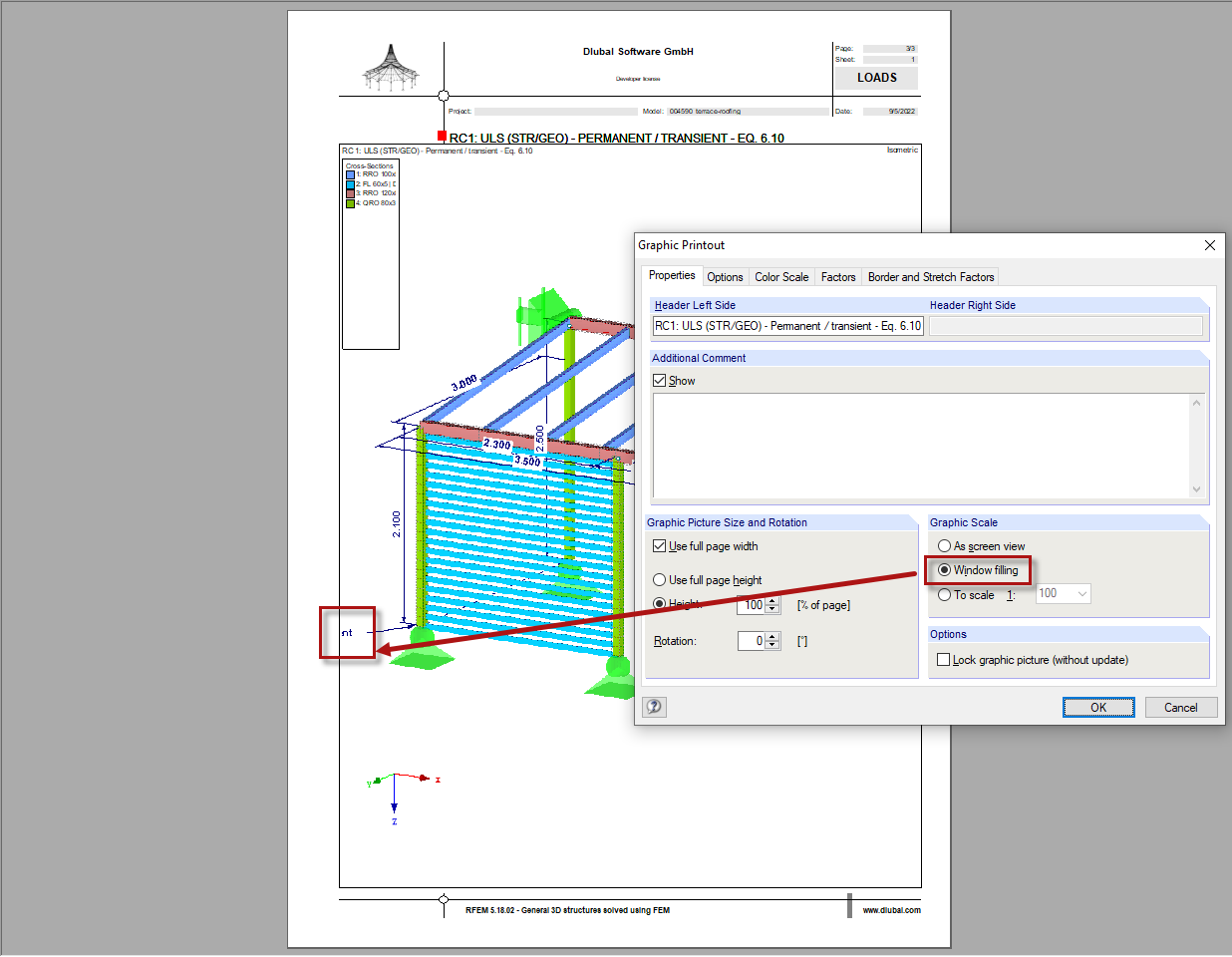Screen dimensions: 1232x957
Task: Click the 3.000 dimension label
Action: coord(464,383)
